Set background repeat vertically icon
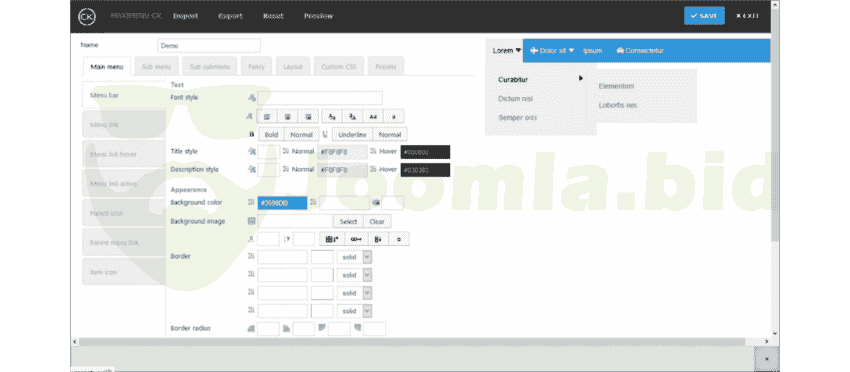Image resolution: width=850 pixels, height=372 pixels. (x=378, y=239)
